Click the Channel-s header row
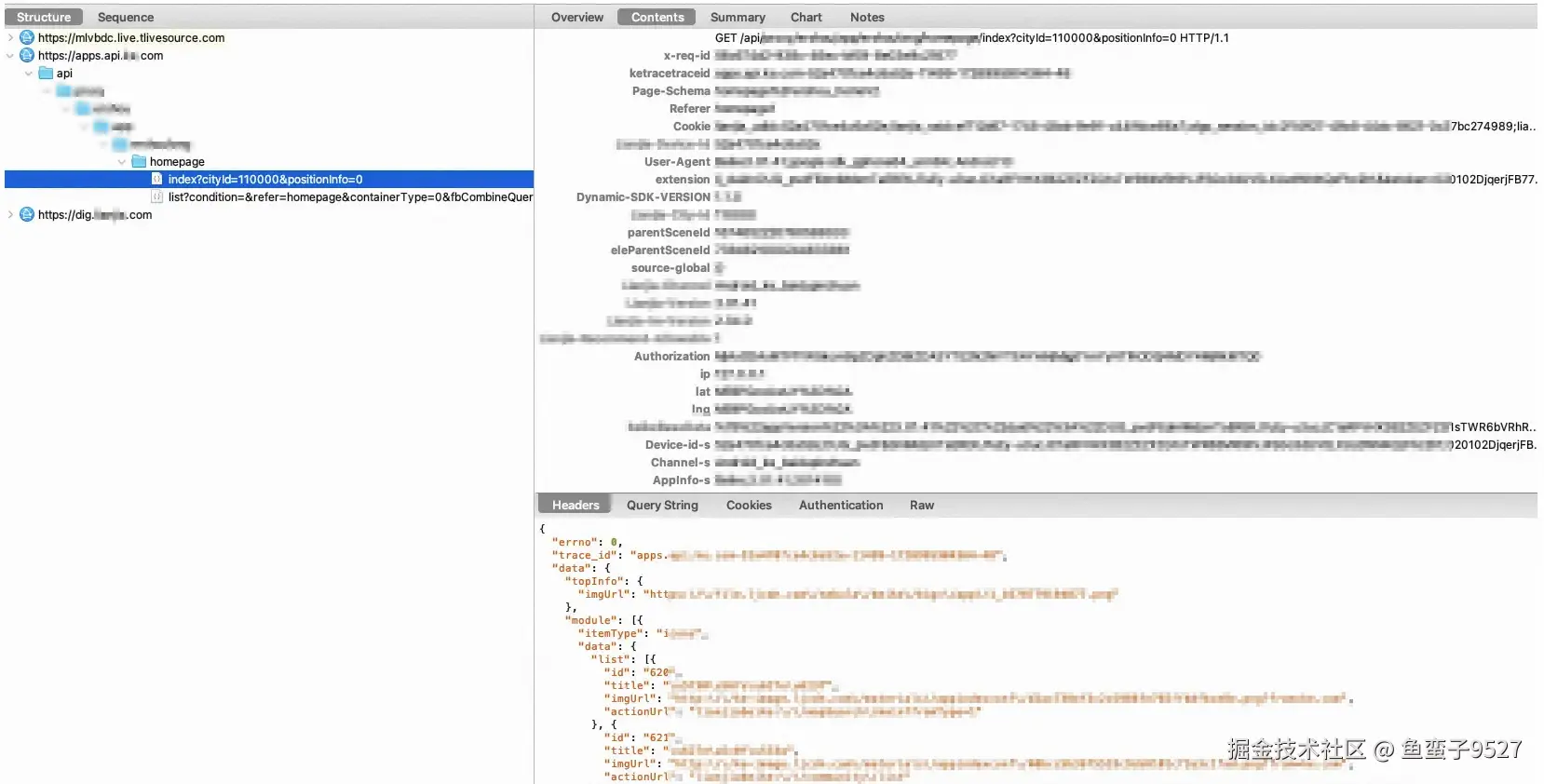 (1036, 463)
